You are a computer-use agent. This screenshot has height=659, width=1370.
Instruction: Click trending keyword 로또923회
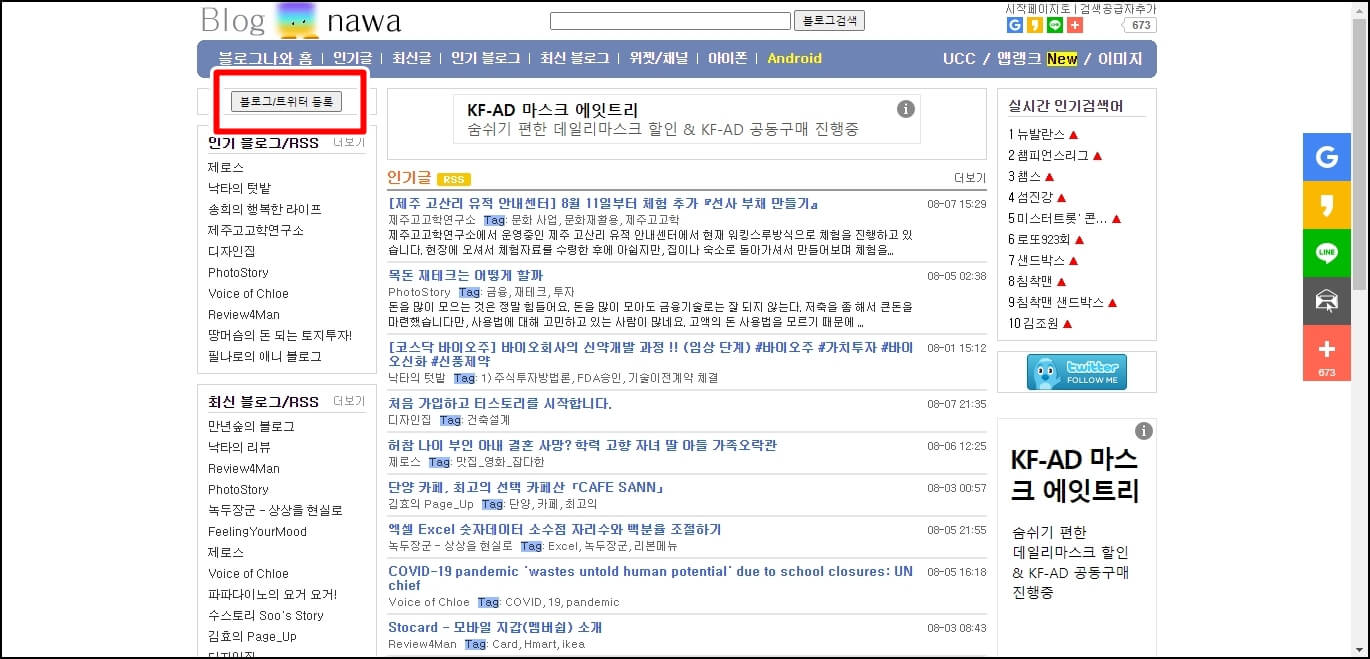[x=1044, y=239]
